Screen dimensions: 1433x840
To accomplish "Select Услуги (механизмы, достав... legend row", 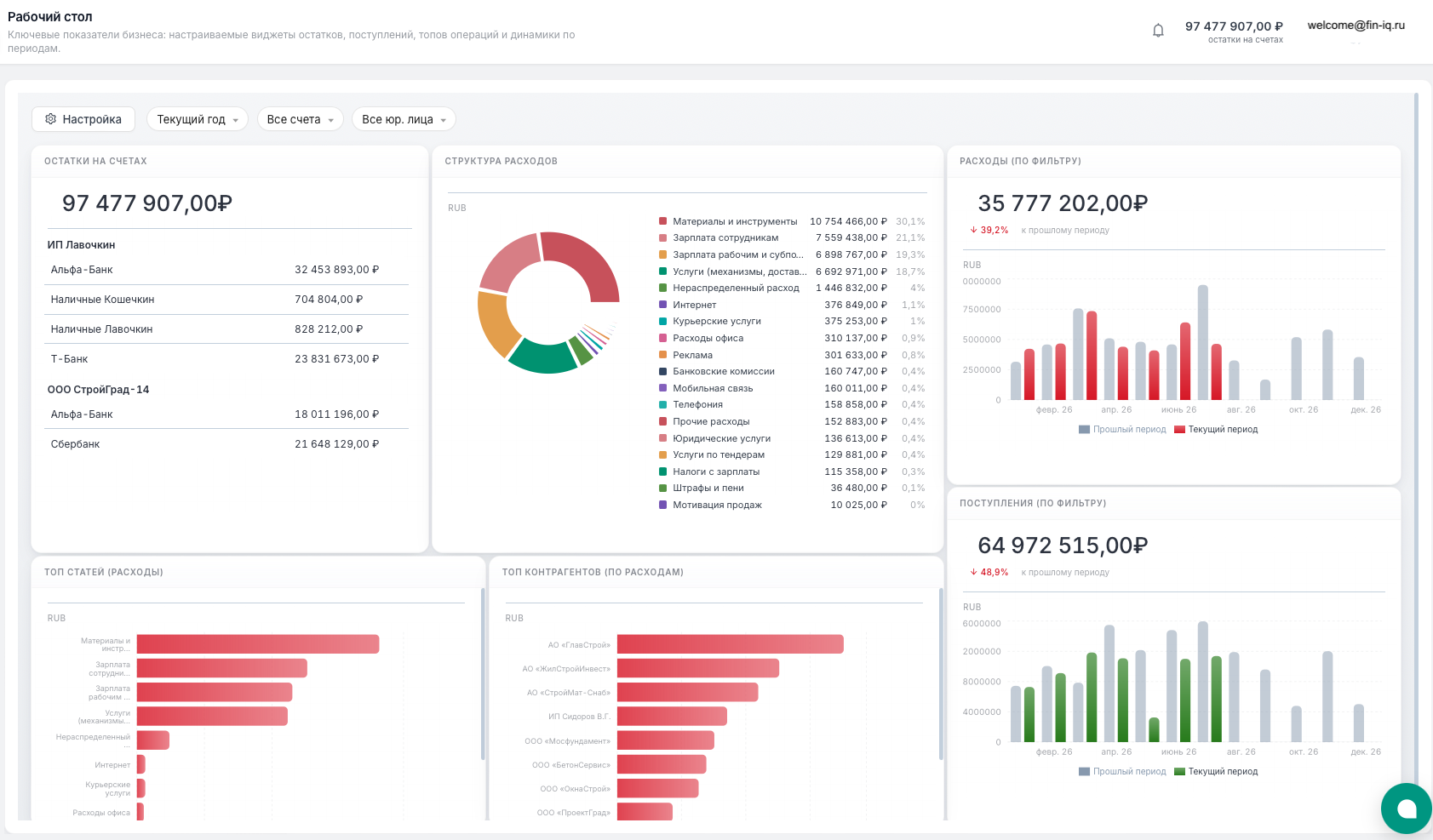I will (x=792, y=271).
